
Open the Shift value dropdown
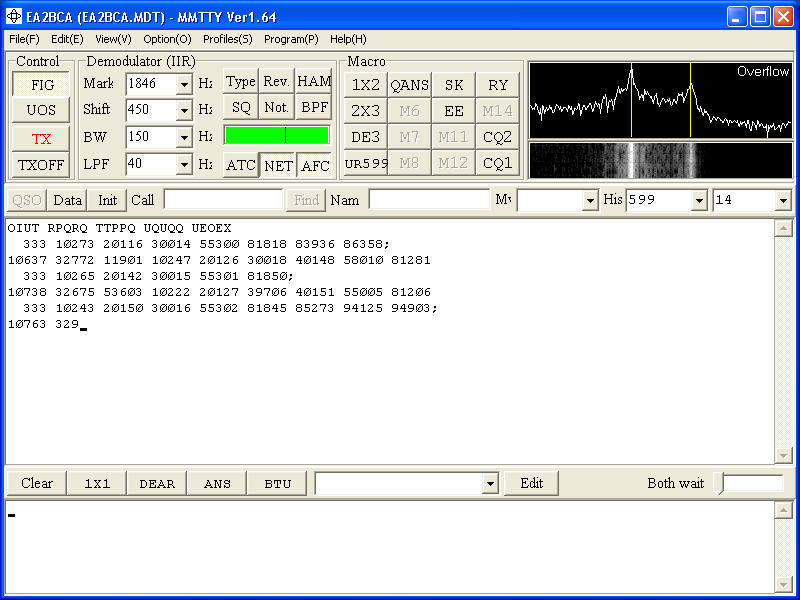click(184, 111)
